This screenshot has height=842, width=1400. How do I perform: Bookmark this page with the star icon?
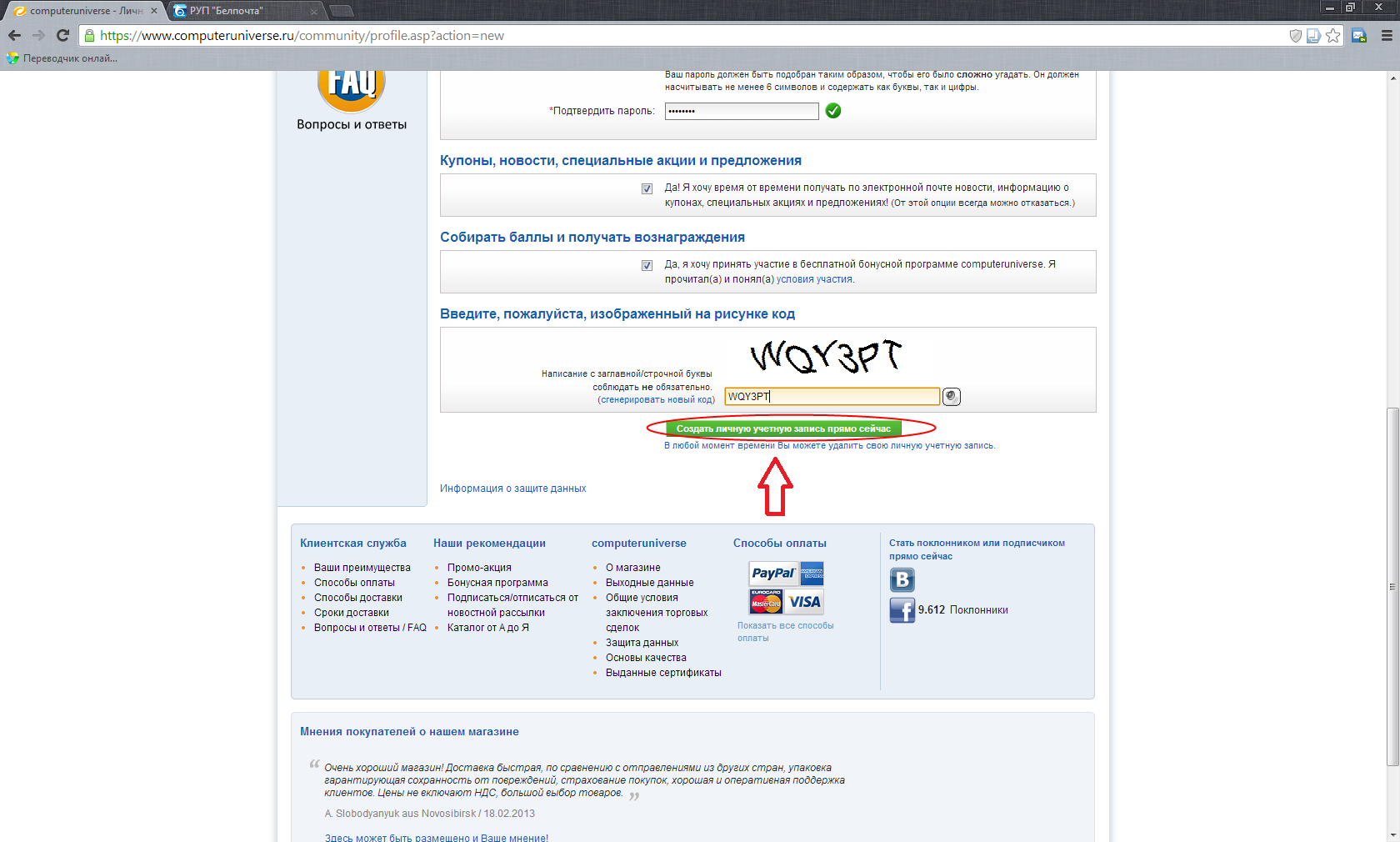coord(1333,35)
